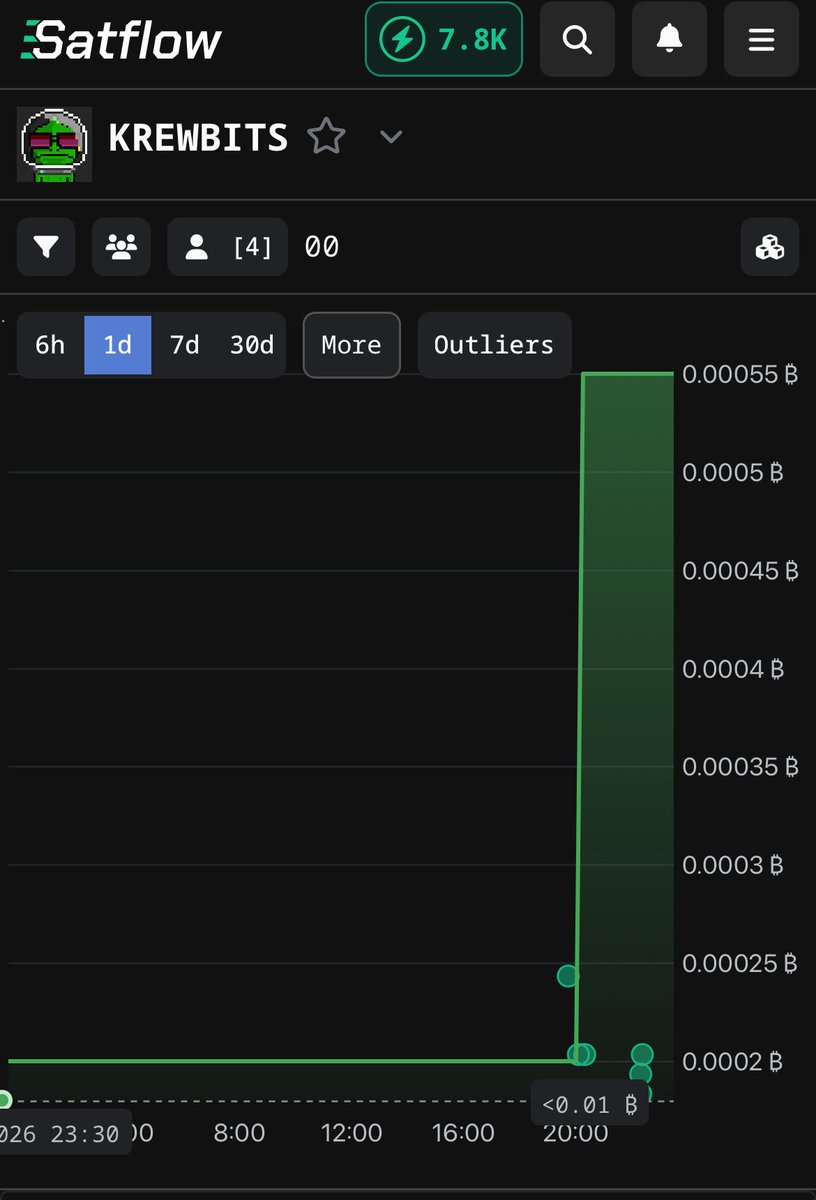Click the 0.00035 ₿ axis label

pyautogui.click(x=741, y=766)
